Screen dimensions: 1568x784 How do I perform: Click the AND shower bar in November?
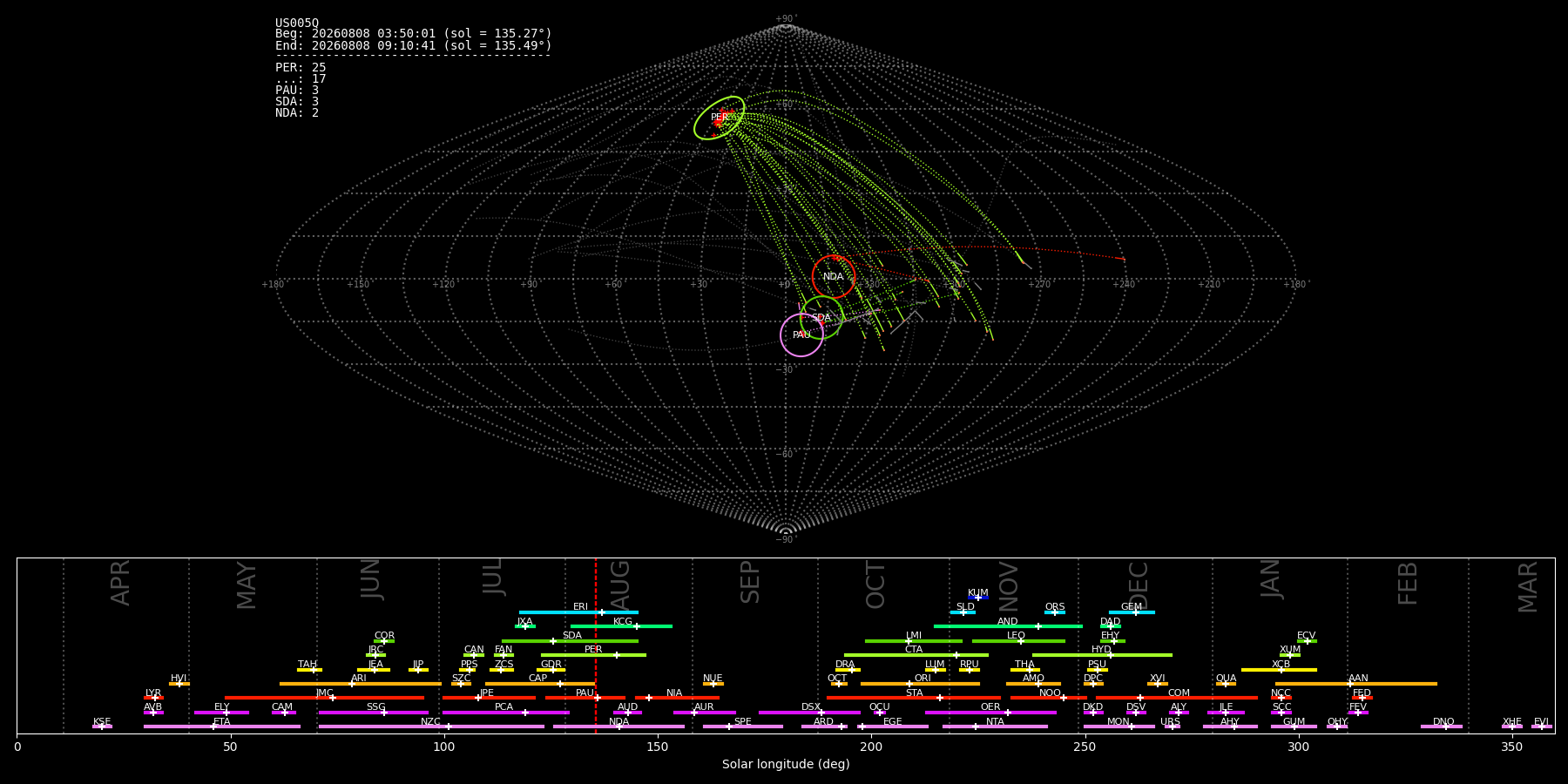point(1008,626)
